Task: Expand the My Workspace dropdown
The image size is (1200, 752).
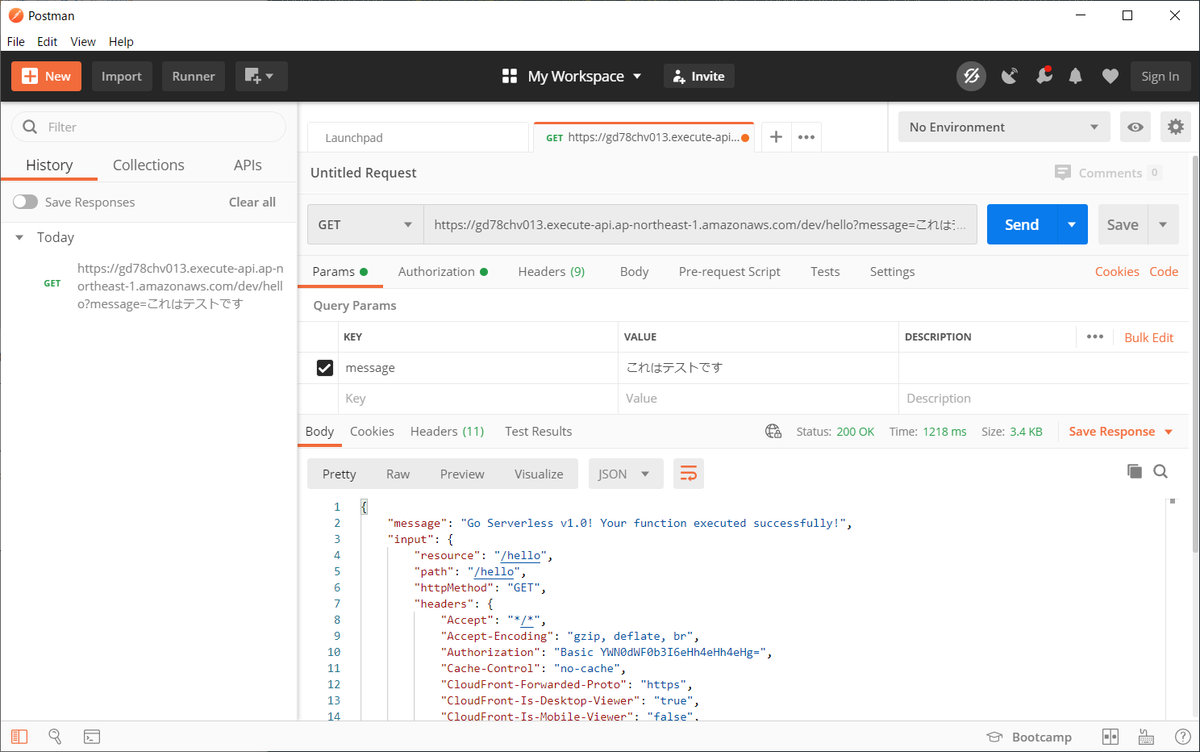Action: click(x=572, y=76)
